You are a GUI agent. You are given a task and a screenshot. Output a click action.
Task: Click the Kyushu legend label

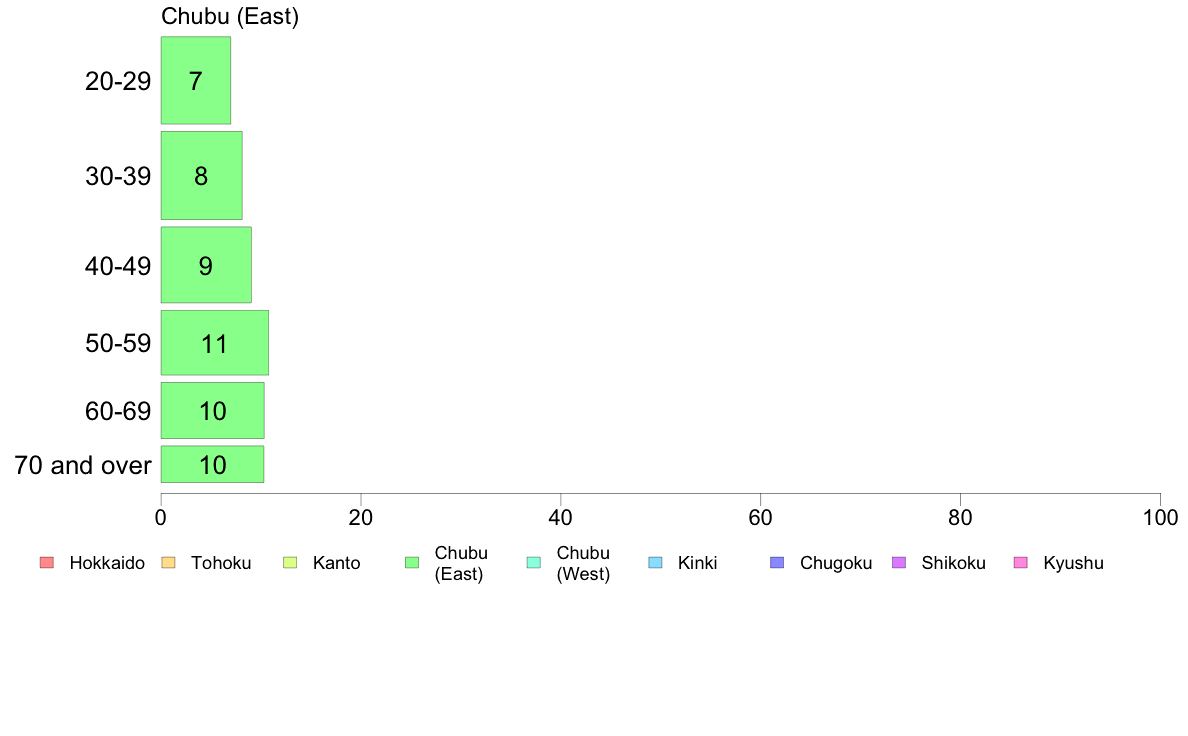(x=1073, y=563)
